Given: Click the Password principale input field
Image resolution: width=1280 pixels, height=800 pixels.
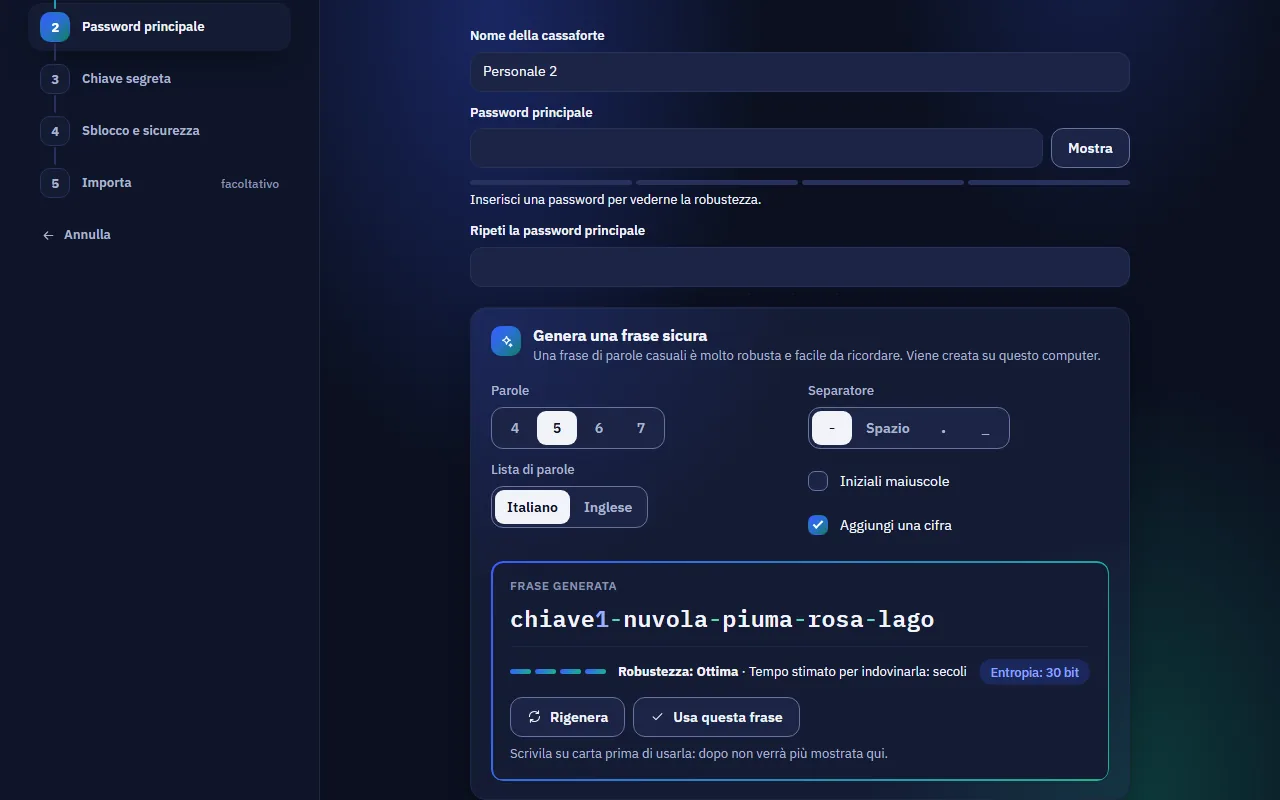Looking at the screenshot, I should [x=756, y=148].
